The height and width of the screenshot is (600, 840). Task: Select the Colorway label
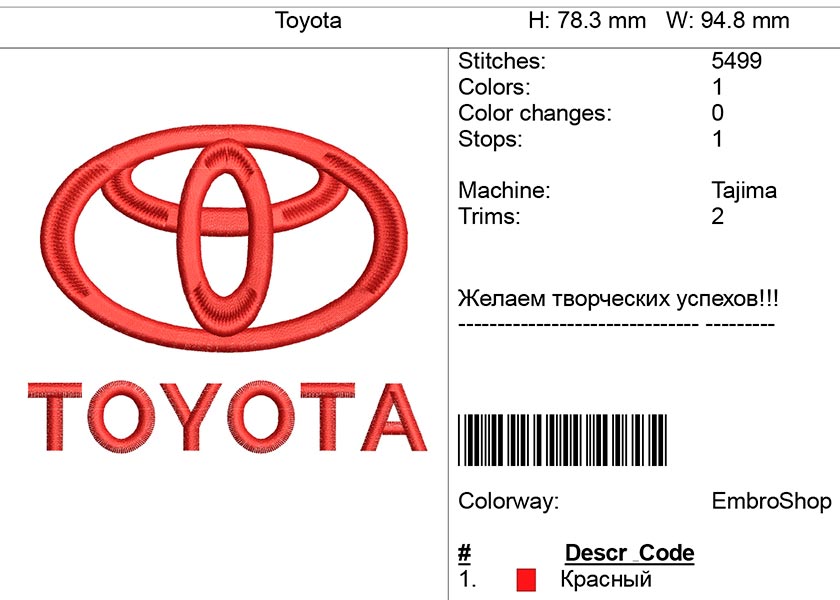pos(508,501)
